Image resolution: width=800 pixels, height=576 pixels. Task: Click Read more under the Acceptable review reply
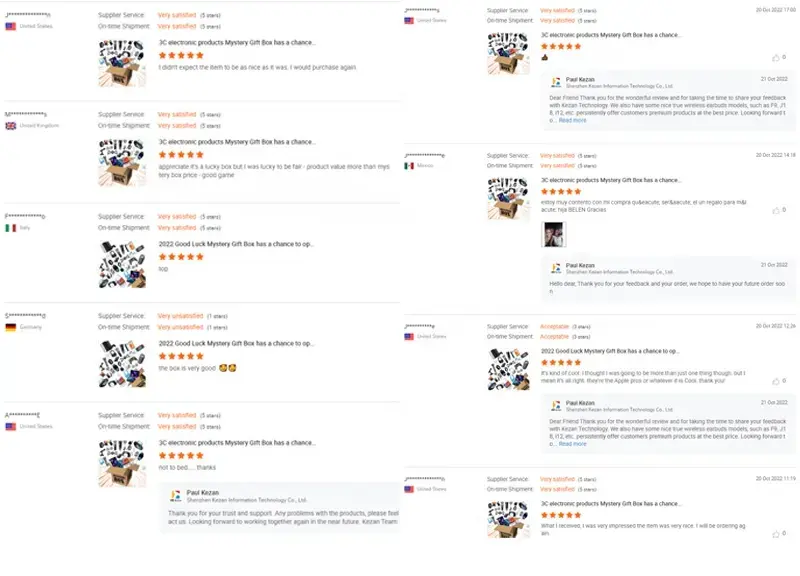[572, 444]
